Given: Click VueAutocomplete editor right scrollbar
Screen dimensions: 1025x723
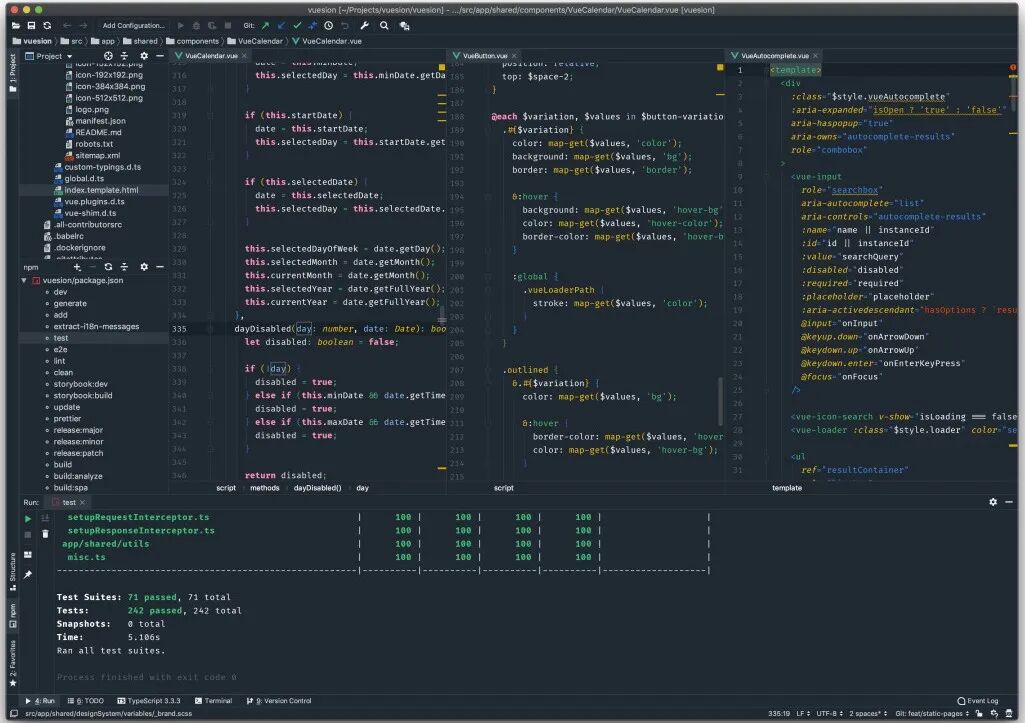Looking at the screenshot, I should pyautogui.click(x=1013, y=95).
